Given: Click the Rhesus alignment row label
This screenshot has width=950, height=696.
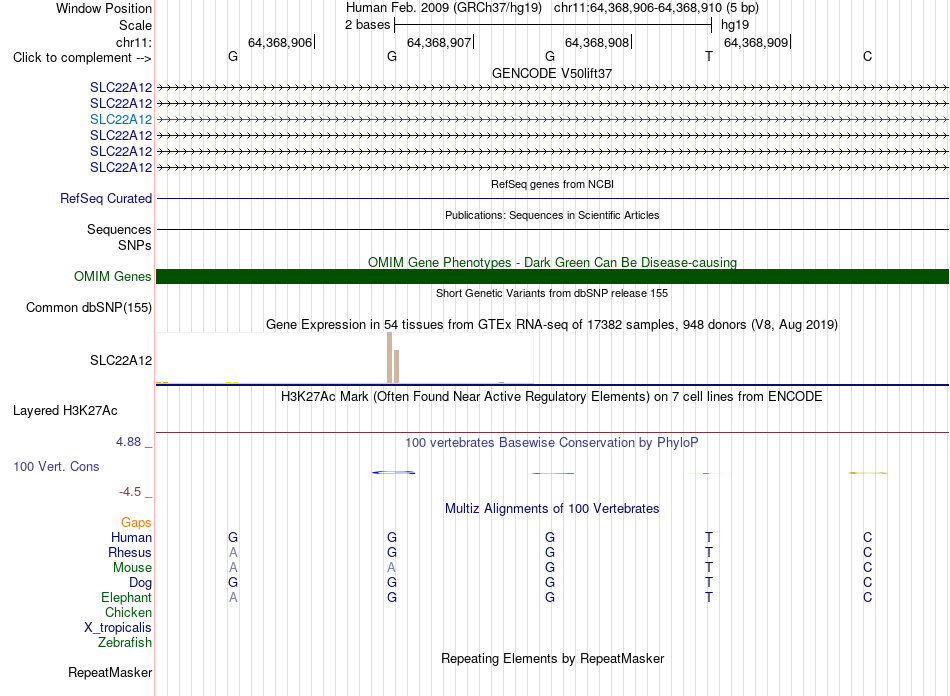Looking at the screenshot, I should 130,552.
